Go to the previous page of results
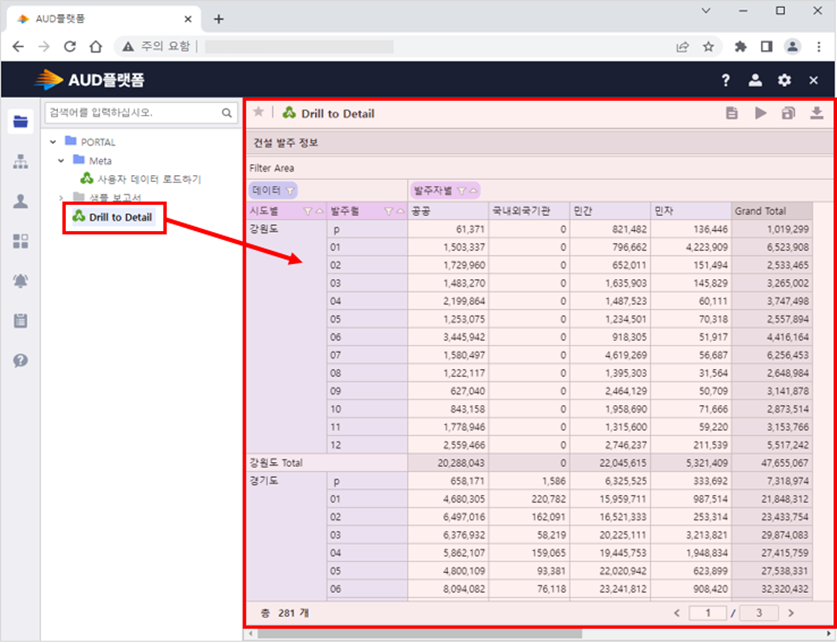This screenshot has height=643, width=837. [x=677, y=613]
